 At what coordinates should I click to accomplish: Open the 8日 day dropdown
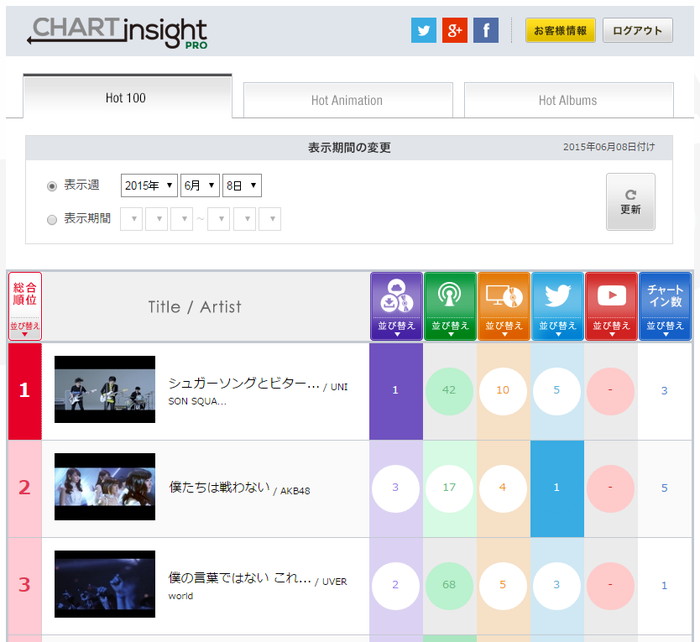click(x=241, y=186)
